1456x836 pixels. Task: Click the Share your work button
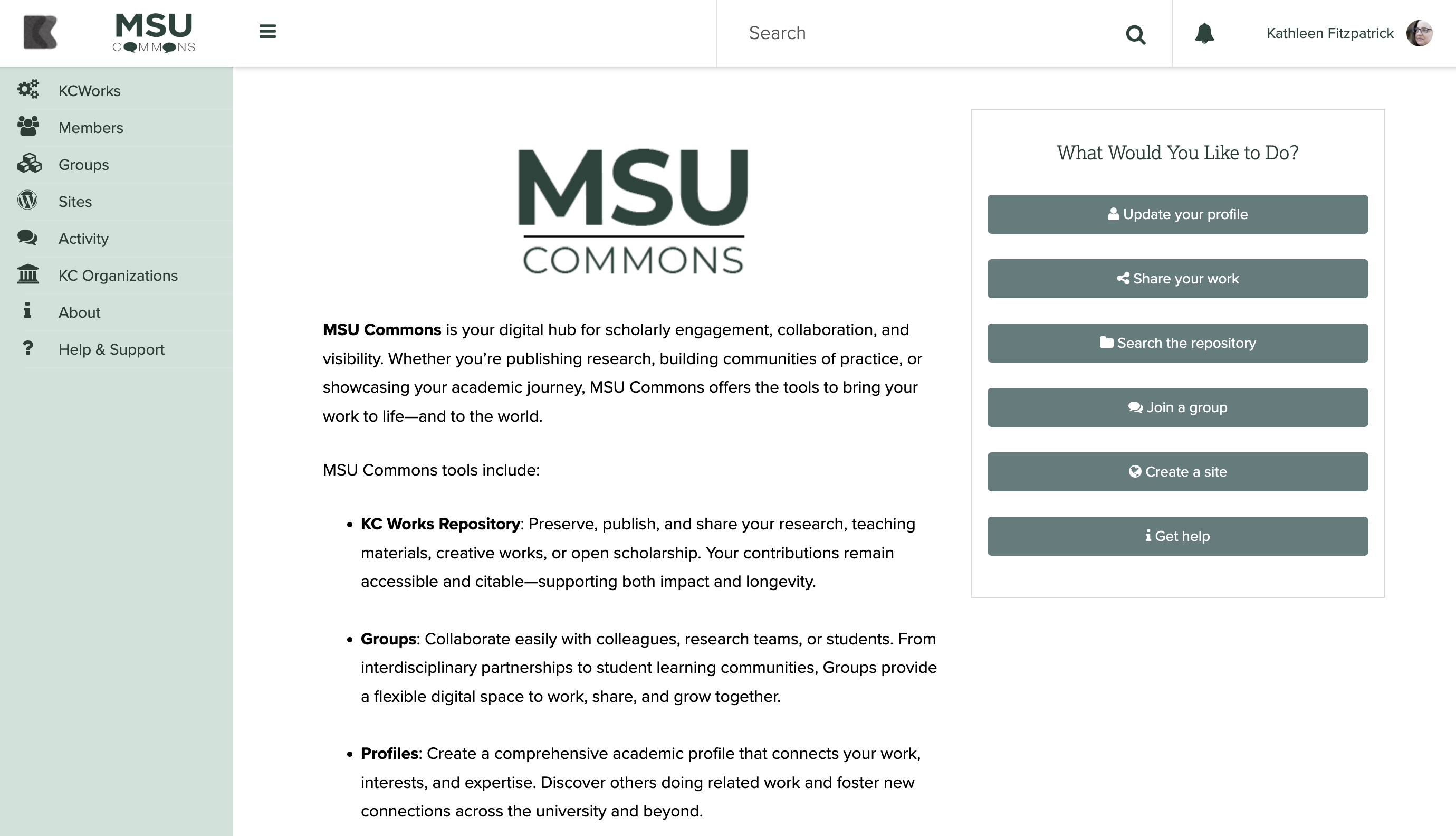pyautogui.click(x=1177, y=279)
